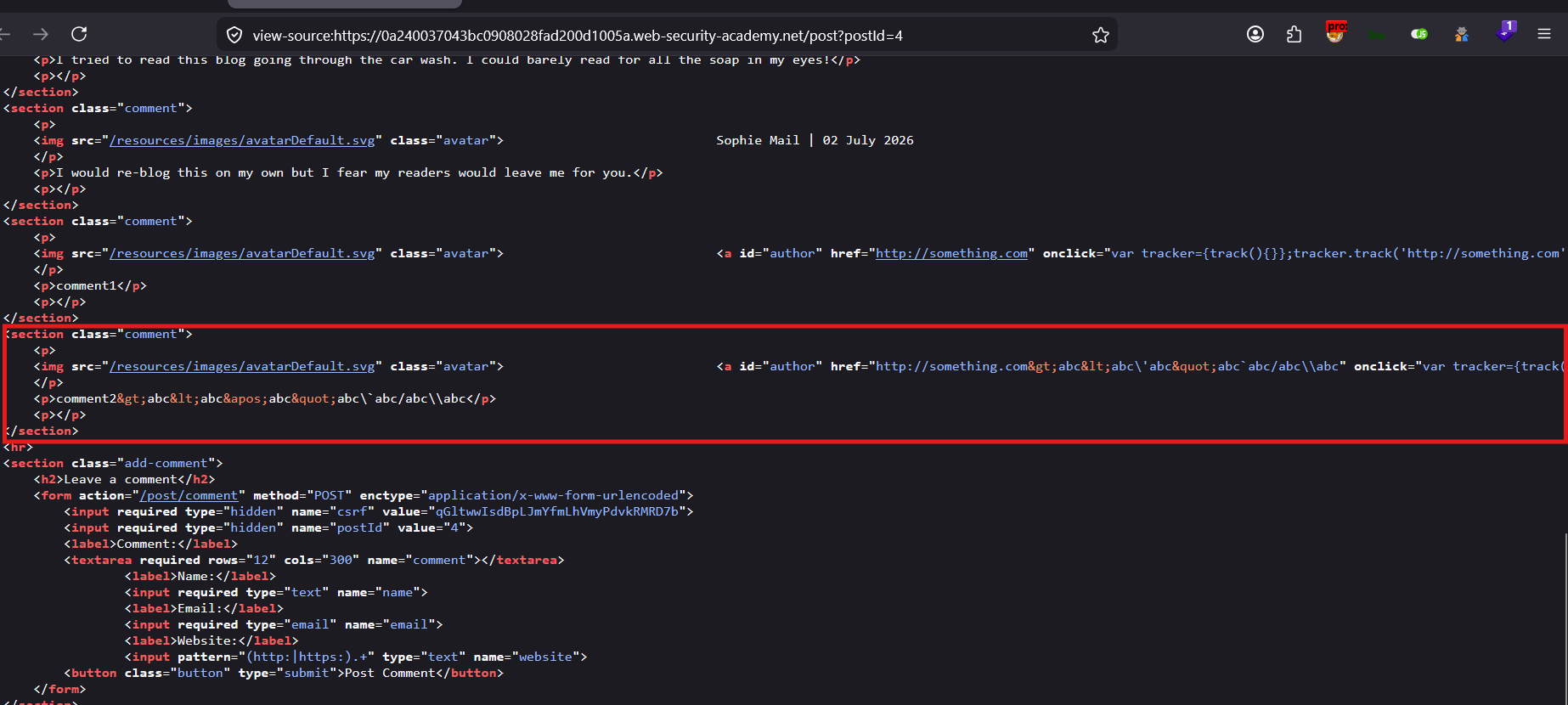Open the /post/comment form action link
Image resolution: width=1568 pixels, height=705 pixels.
tap(189, 495)
